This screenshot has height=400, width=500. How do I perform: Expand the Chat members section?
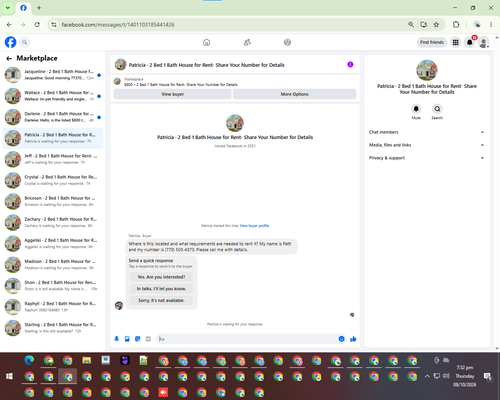[426, 132]
